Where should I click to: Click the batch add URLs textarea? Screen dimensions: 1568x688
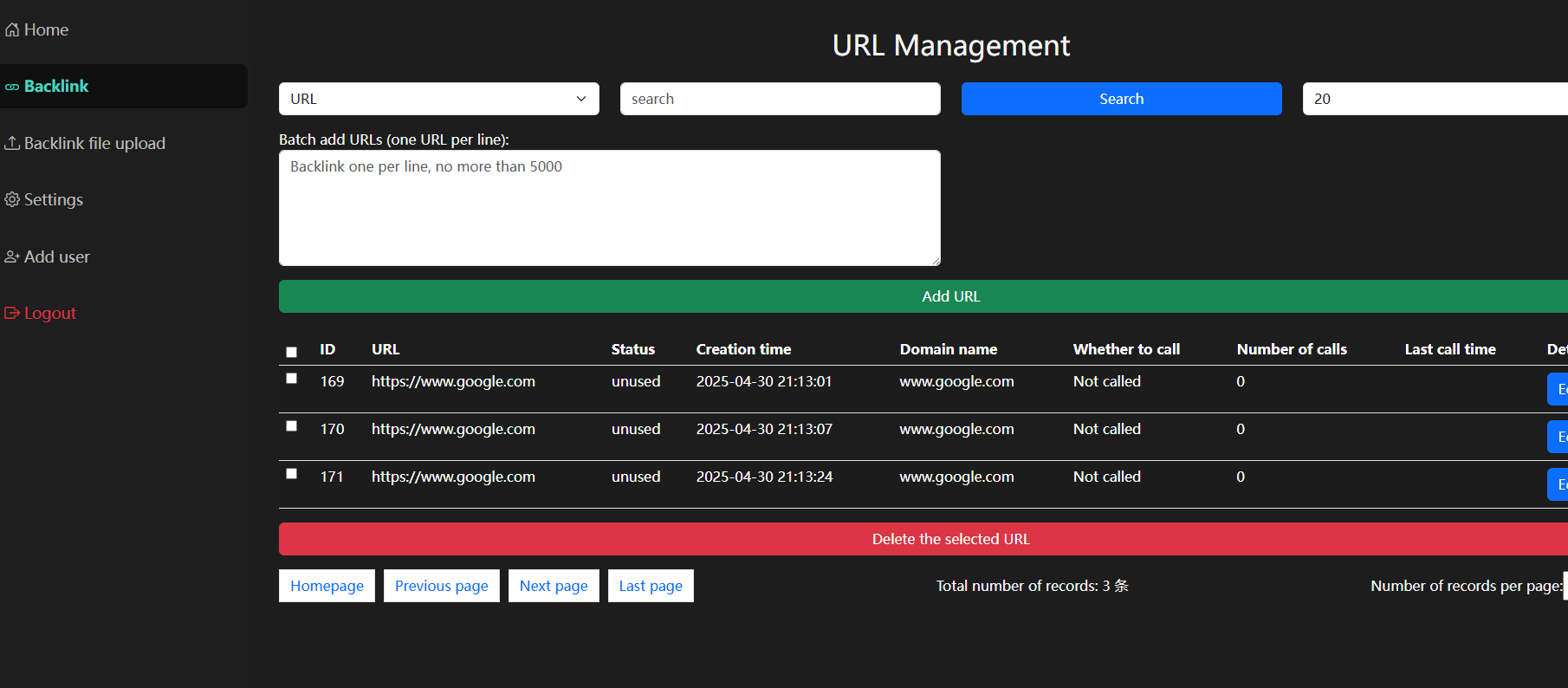609,208
